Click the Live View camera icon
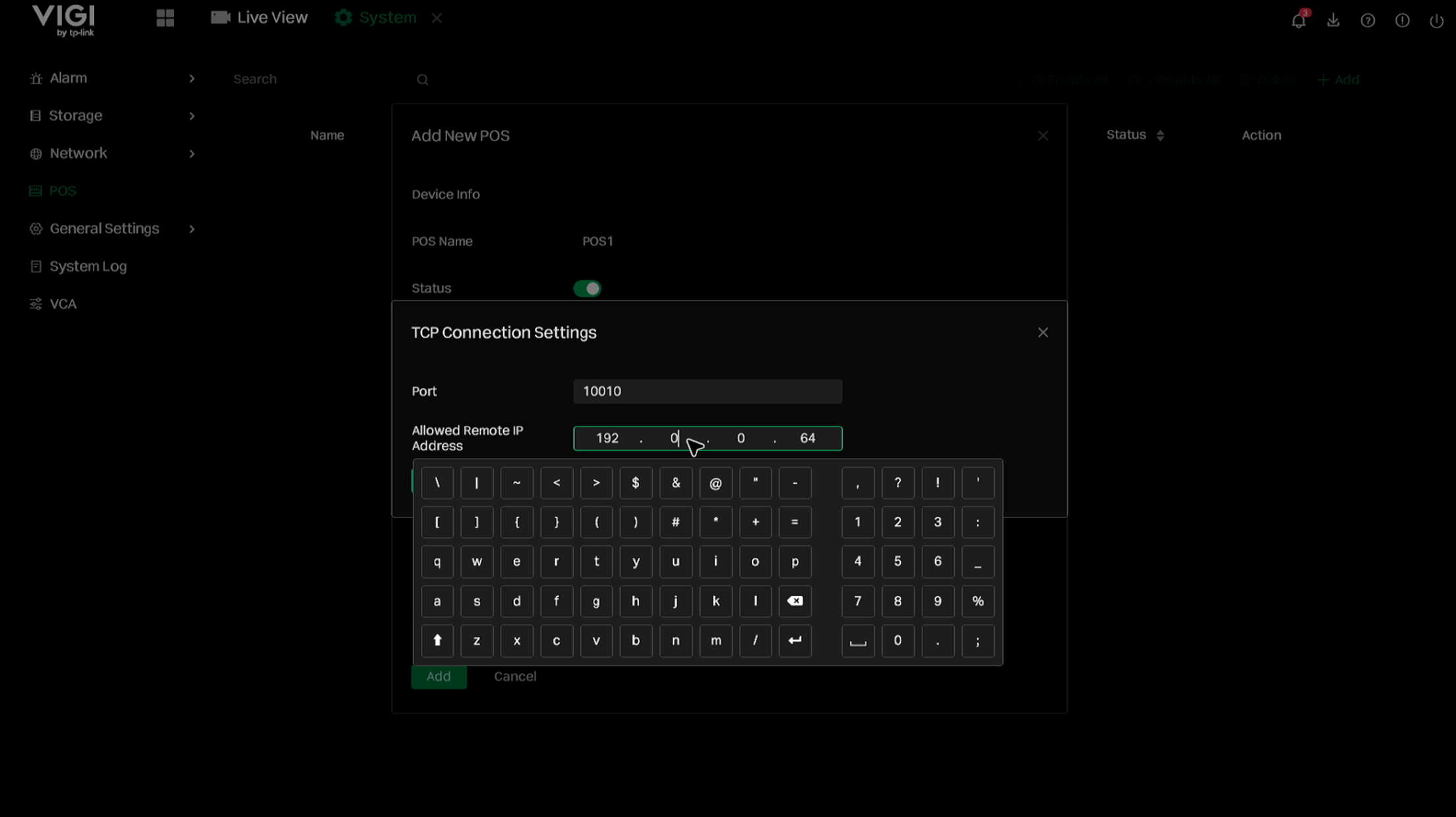 220,18
